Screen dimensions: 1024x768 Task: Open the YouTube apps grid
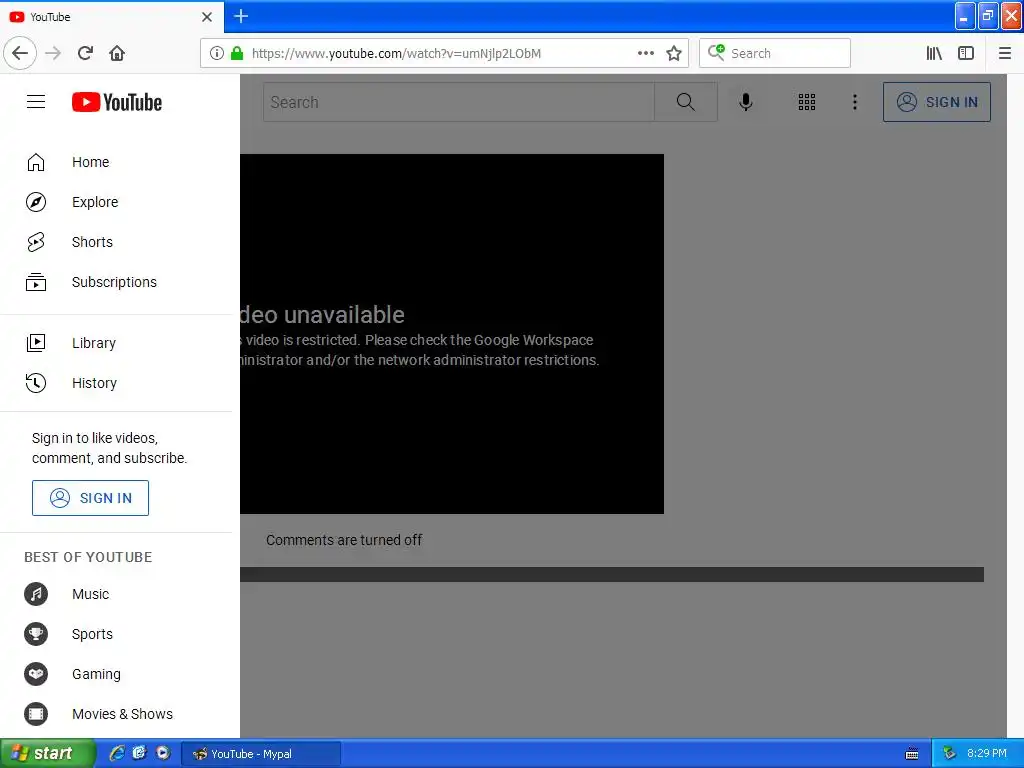tap(807, 102)
